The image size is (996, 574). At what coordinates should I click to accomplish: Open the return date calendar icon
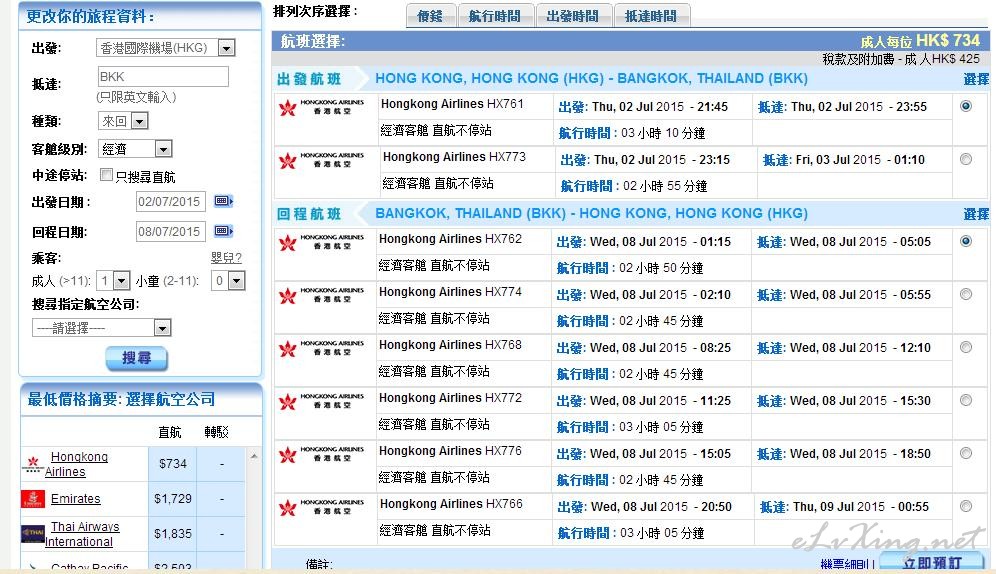[x=224, y=230]
